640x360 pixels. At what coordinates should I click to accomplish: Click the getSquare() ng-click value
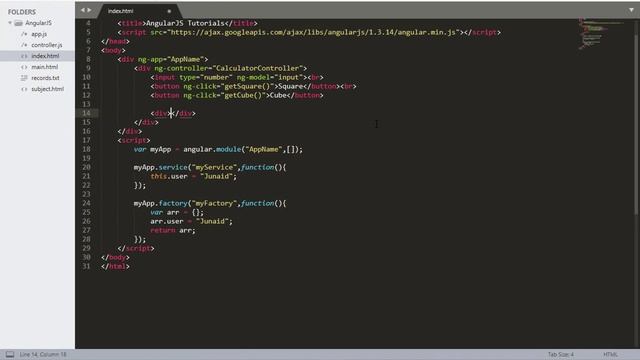tap(247, 86)
